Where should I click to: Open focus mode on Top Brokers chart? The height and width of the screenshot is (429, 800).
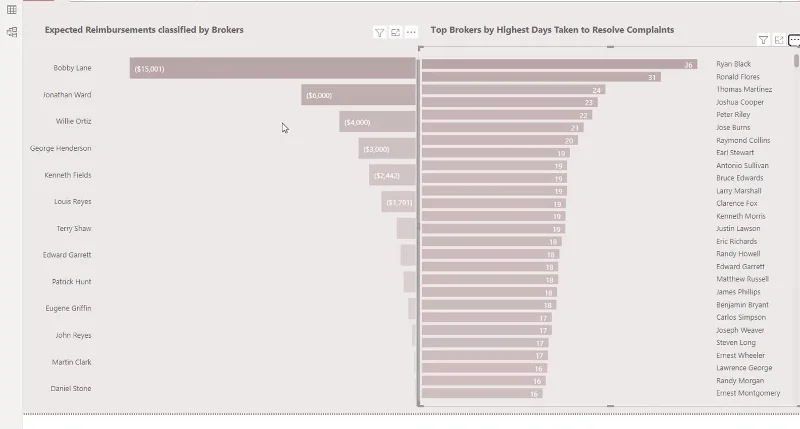[779, 40]
